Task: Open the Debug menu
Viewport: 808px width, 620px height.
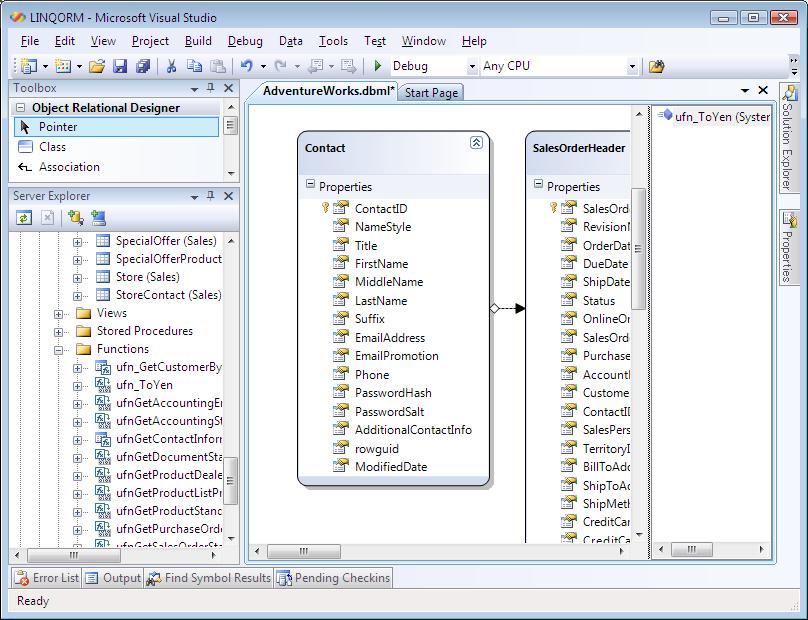Action: click(x=245, y=41)
